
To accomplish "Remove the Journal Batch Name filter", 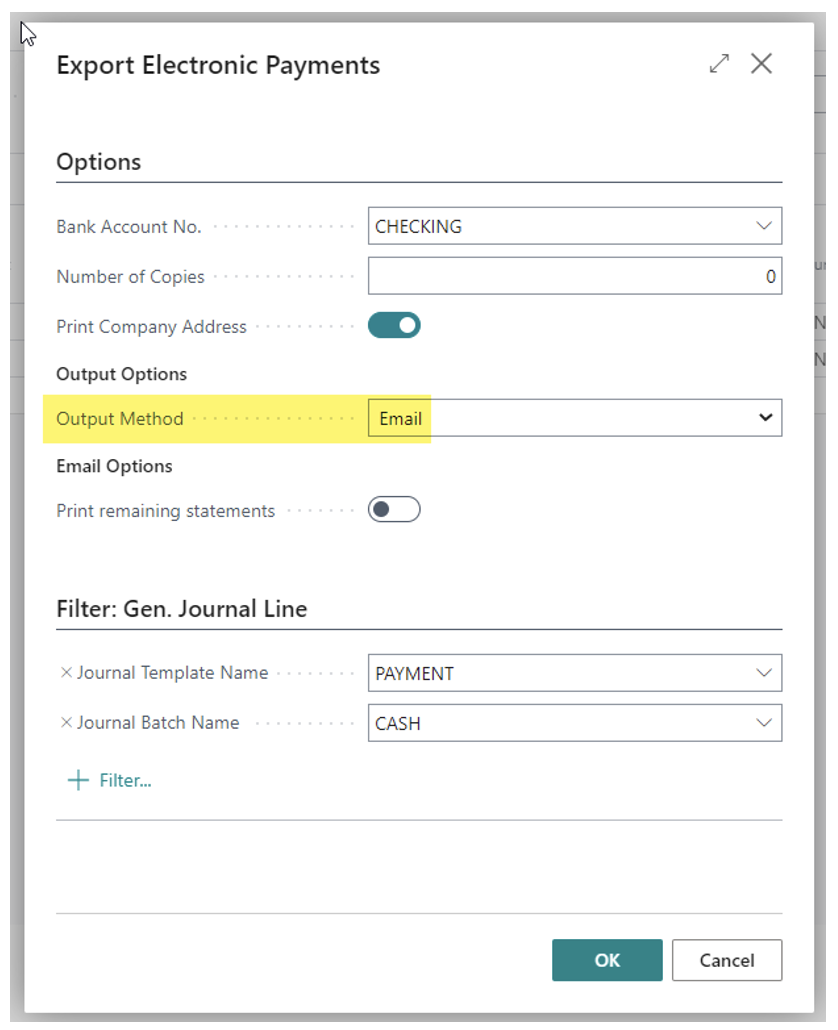I will coord(66,723).
